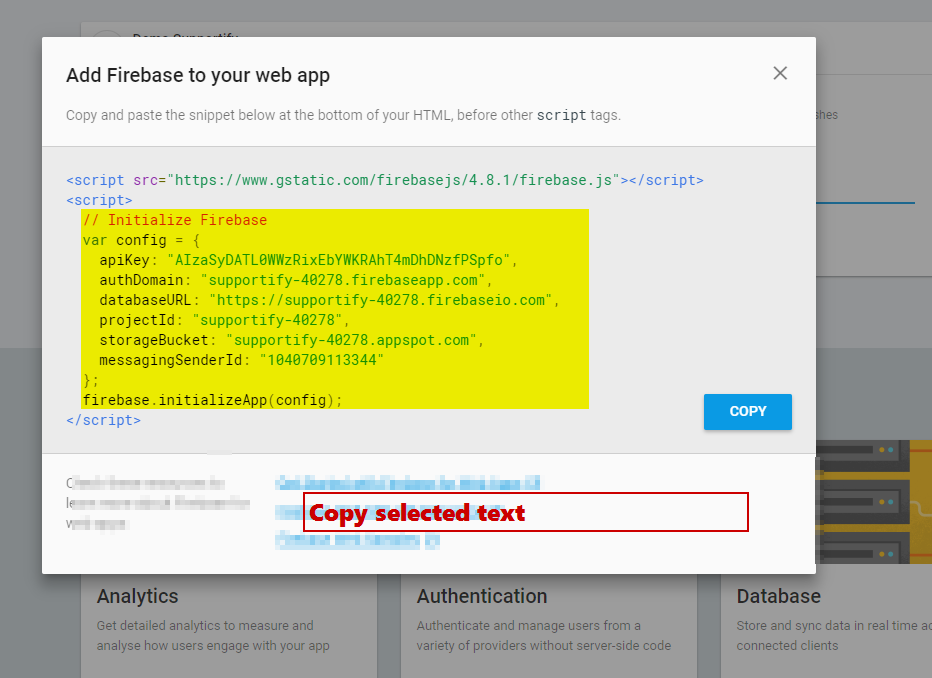
Task: Click the var config = { line
Action: 141,240
